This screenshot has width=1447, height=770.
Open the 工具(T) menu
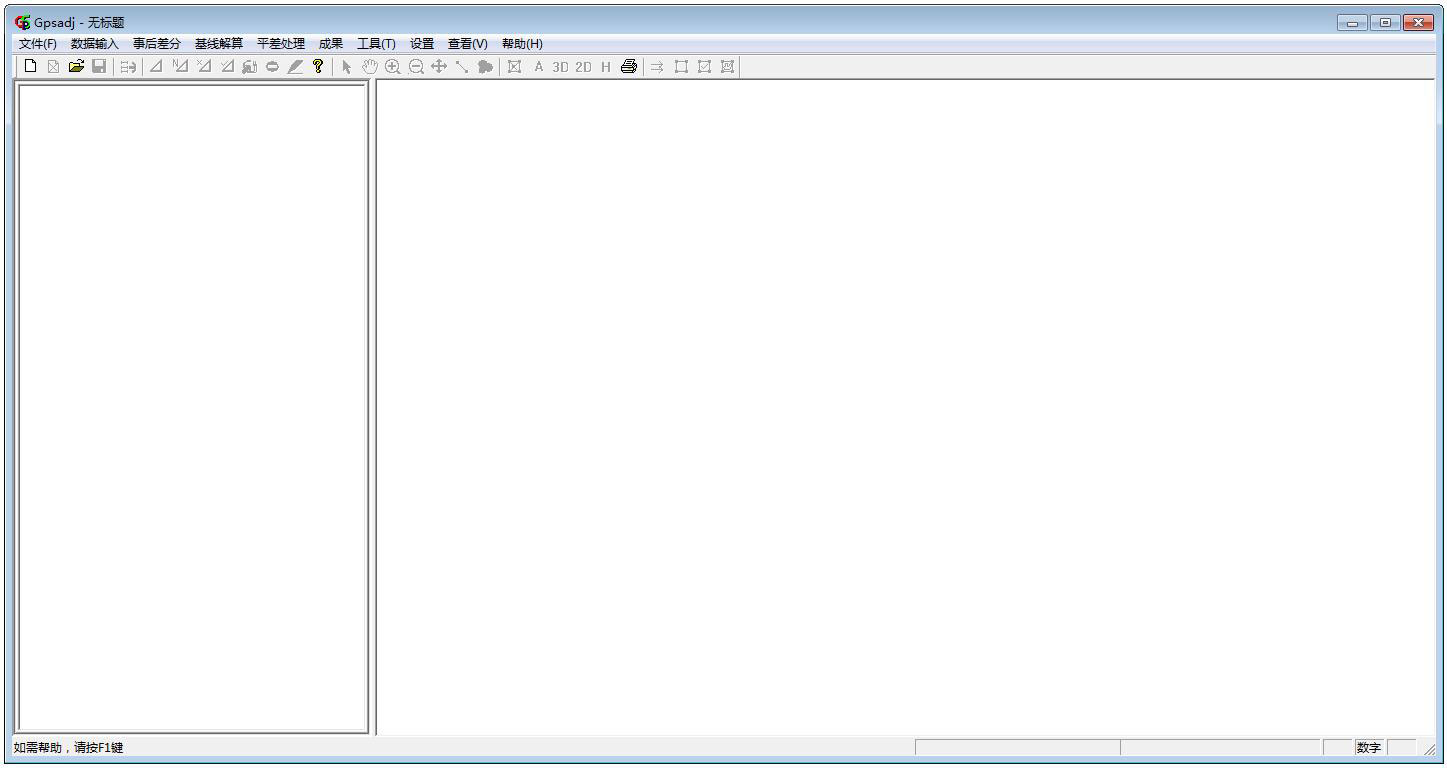click(376, 44)
